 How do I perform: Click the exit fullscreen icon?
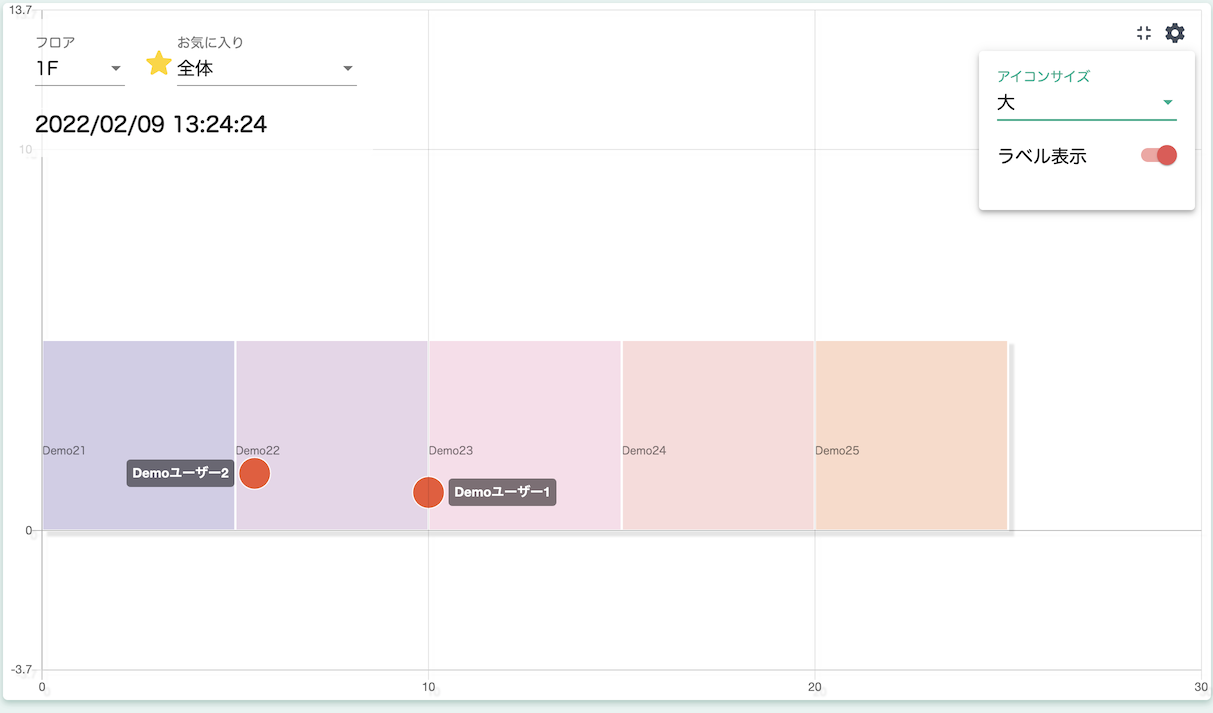click(x=1144, y=33)
